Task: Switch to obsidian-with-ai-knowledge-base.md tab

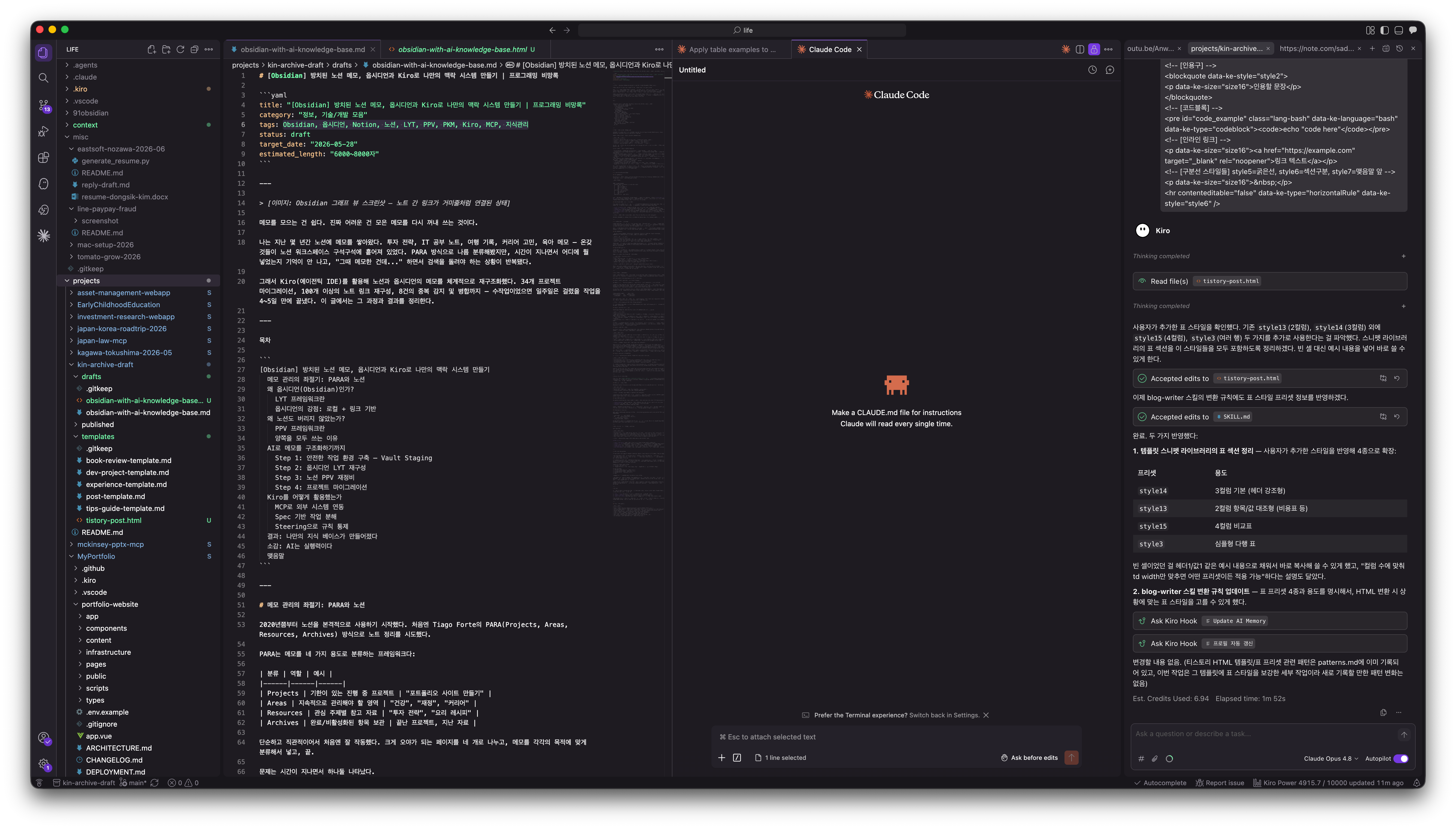Action: [302, 50]
